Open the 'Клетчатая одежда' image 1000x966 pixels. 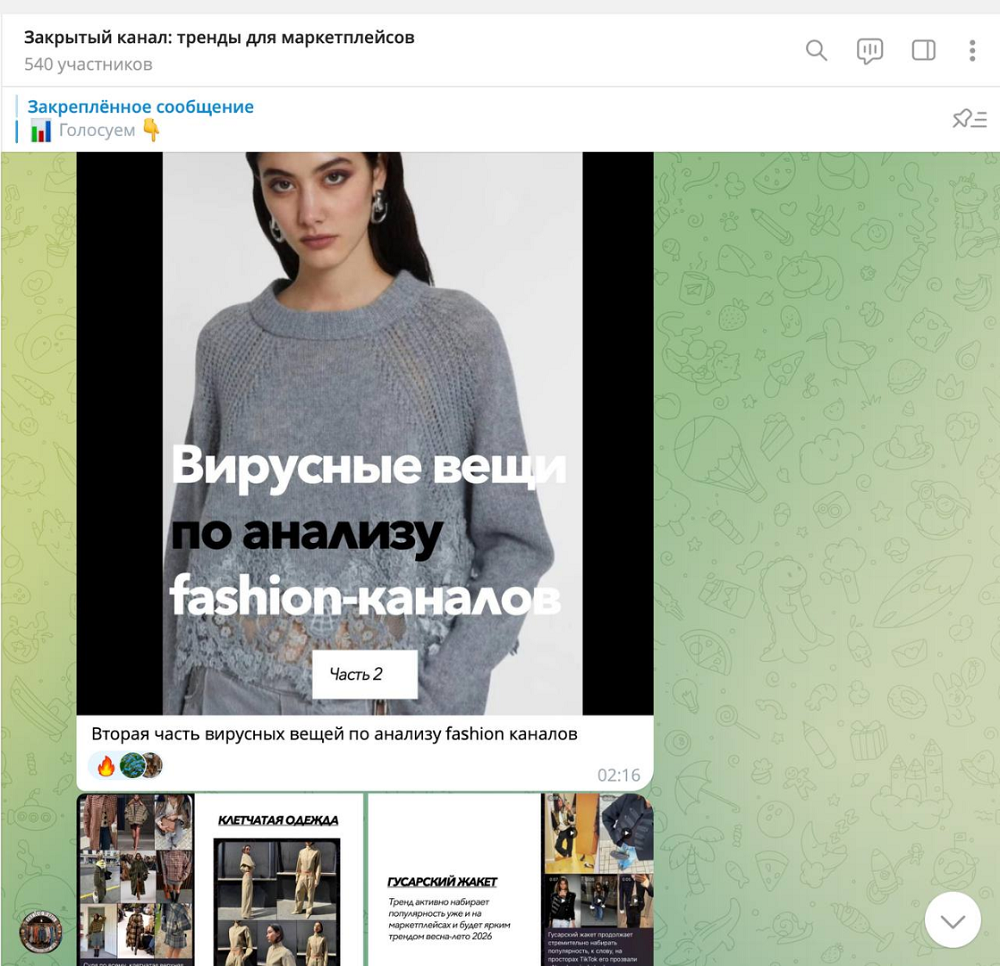[279, 878]
